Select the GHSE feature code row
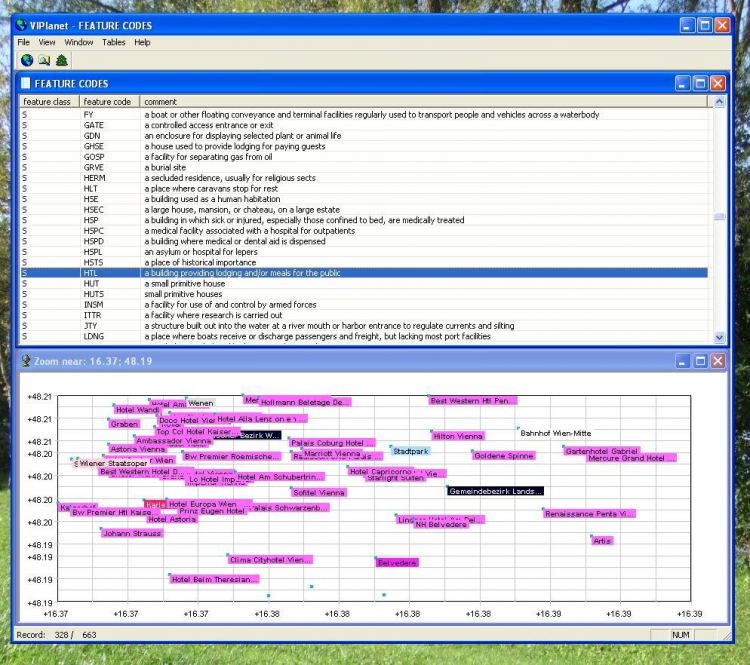 (364, 146)
